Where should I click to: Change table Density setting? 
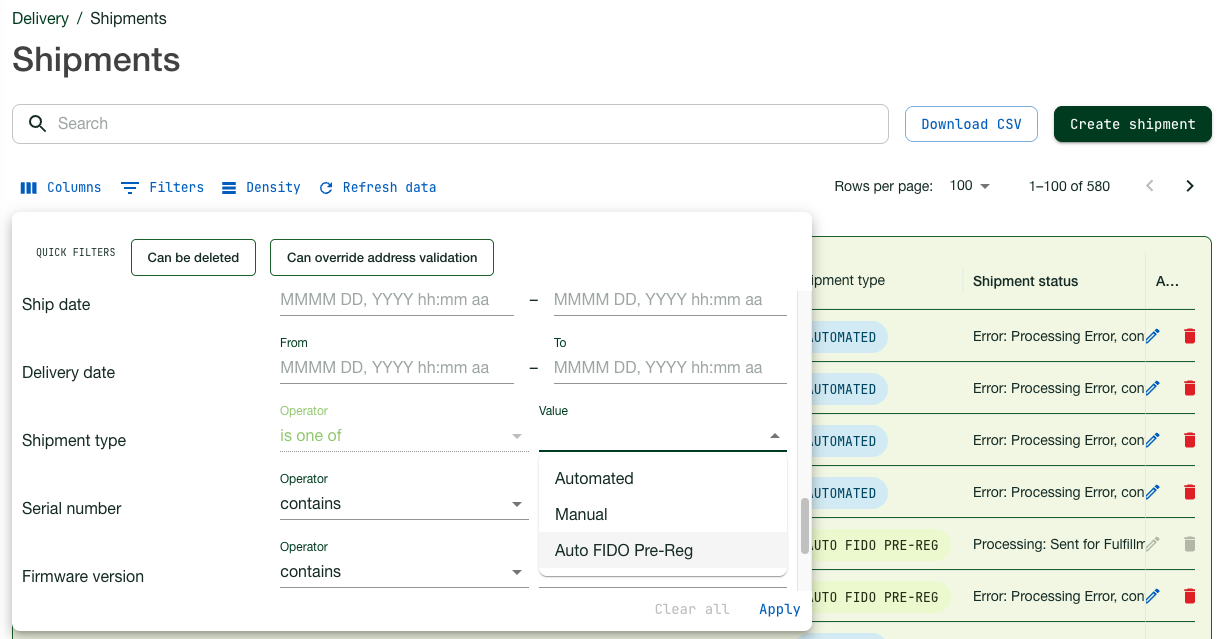pyautogui.click(x=261, y=187)
